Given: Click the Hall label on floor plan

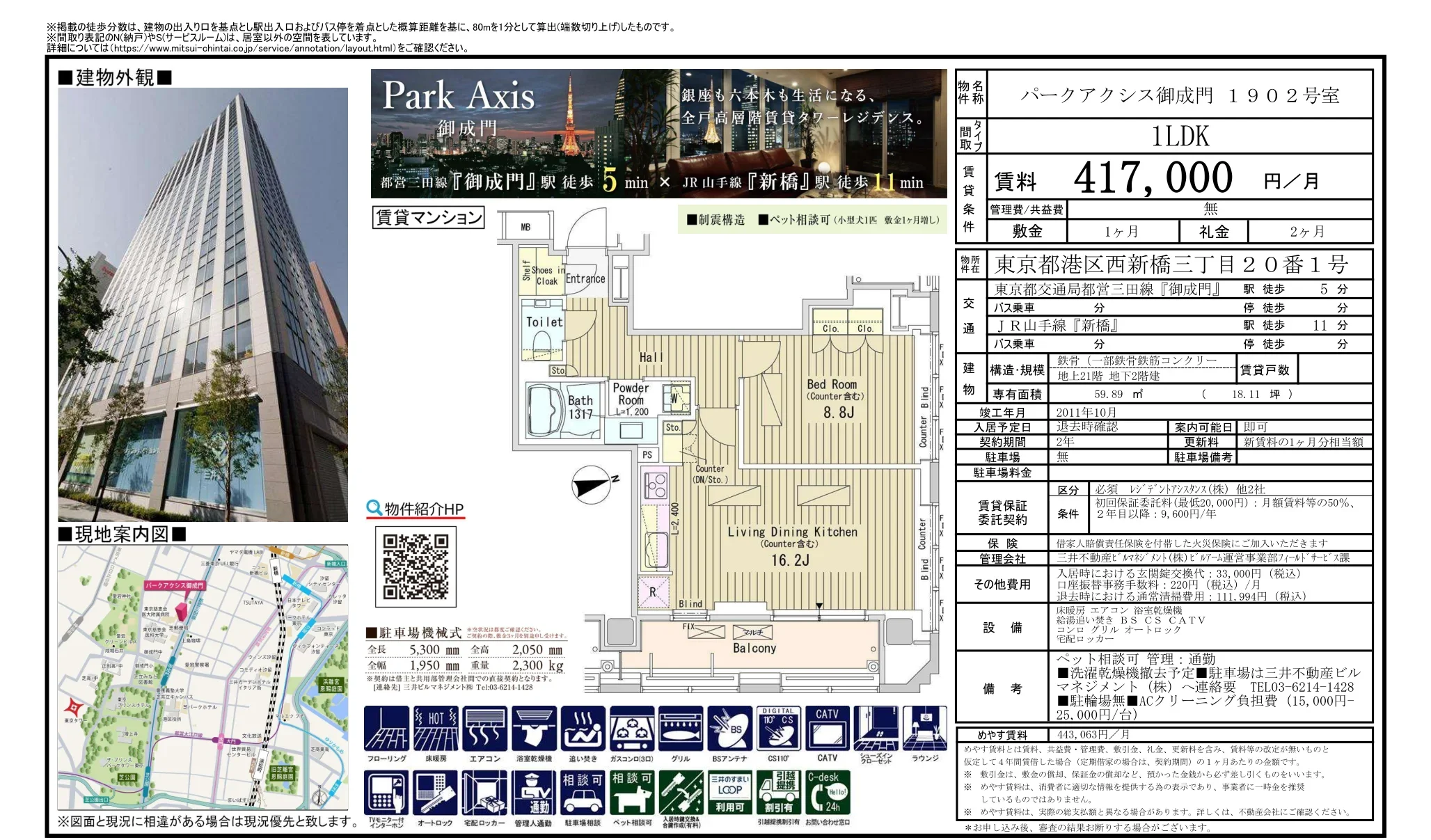Looking at the screenshot, I should pos(651,357).
